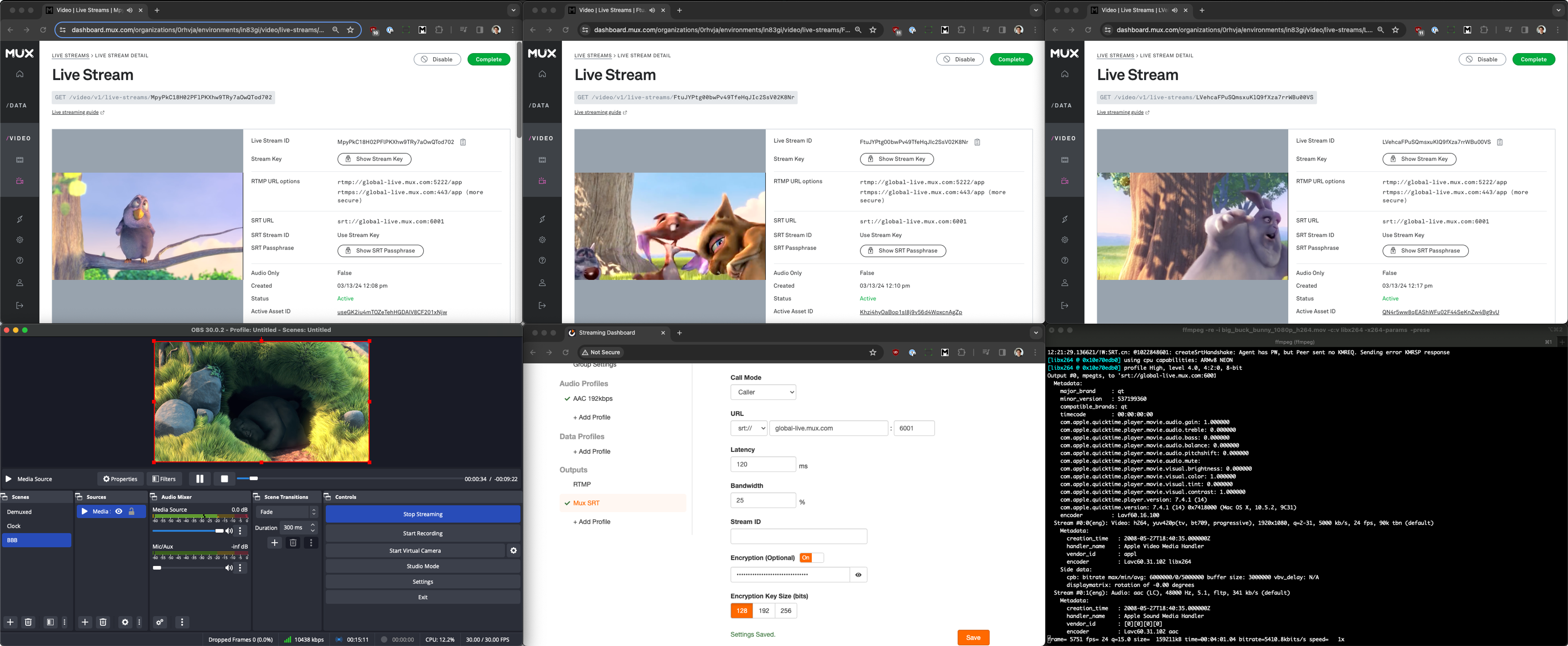Viewport: 1568px width, 646px height.
Task: Select the RTMP output in sidebar
Action: [582, 484]
